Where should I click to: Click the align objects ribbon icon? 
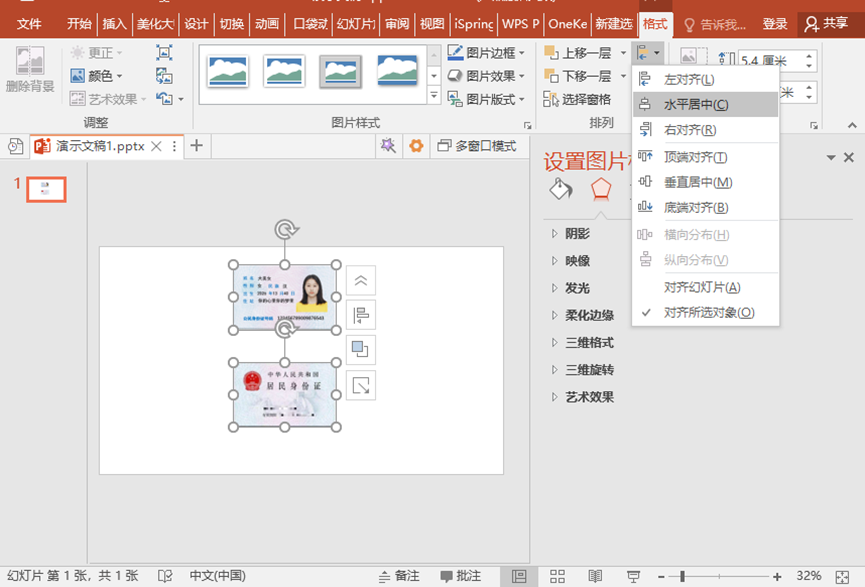click(x=648, y=53)
